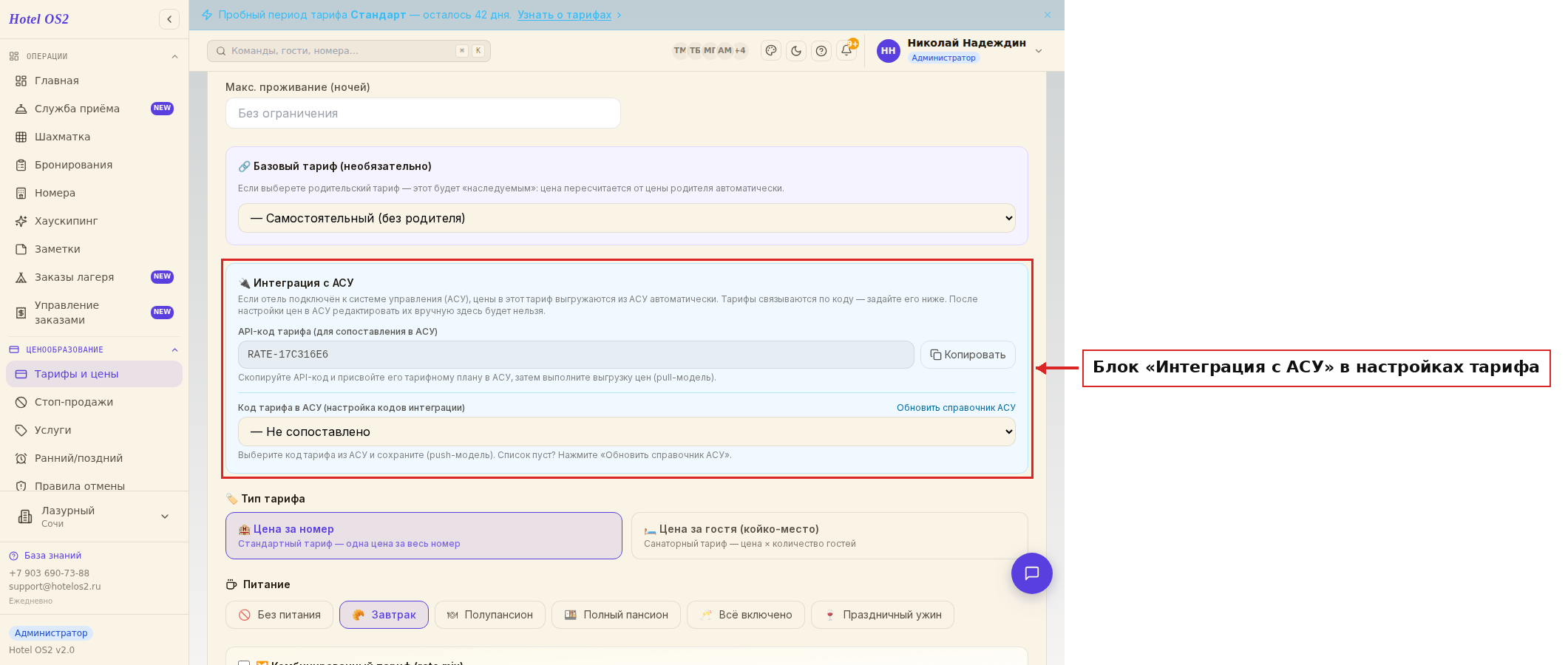Click the Обновить справочник АСУ link
Screen dimensions: 1568x665
956,408
